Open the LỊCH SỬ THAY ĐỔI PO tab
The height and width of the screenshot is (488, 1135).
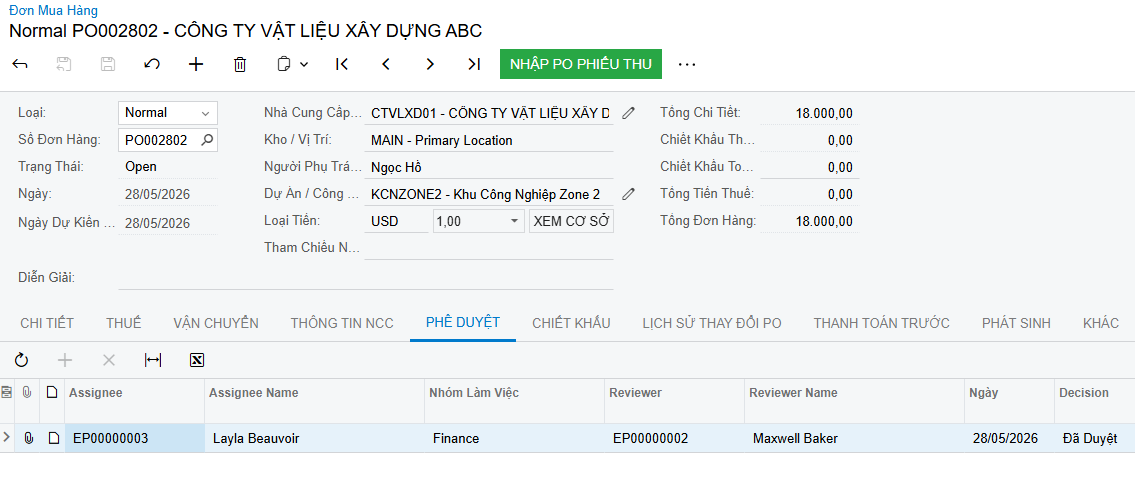712,323
